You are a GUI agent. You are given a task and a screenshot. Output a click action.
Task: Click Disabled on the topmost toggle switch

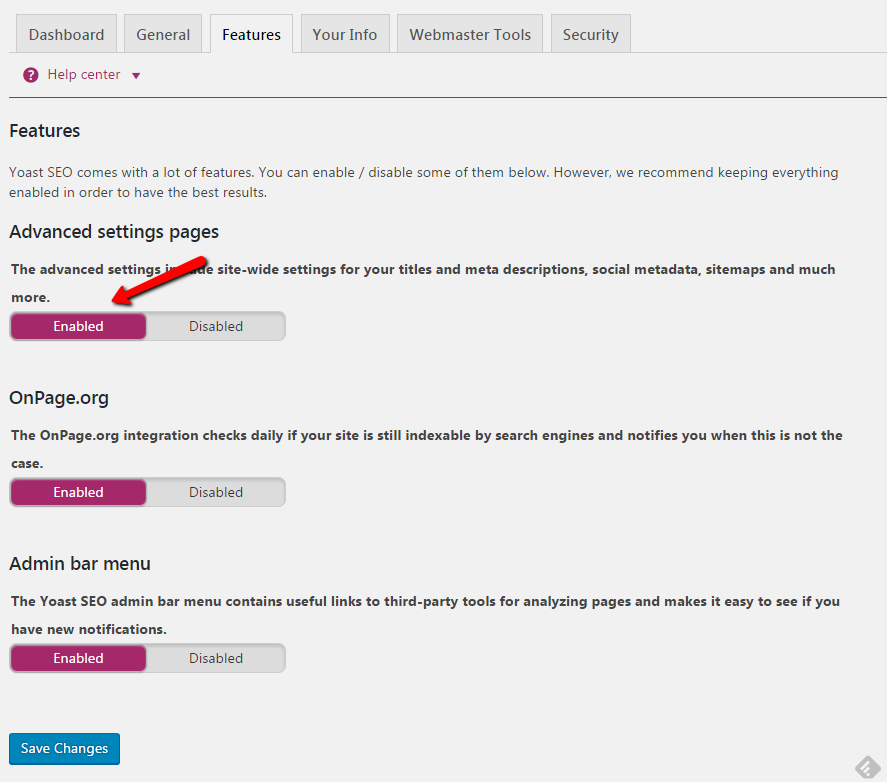(216, 325)
